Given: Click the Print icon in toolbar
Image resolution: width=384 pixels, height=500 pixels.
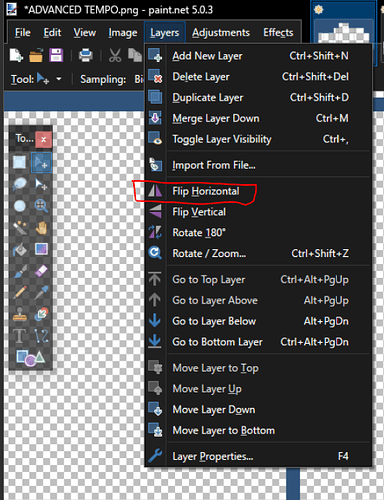Looking at the screenshot, I should pyautogui.click(x=86, y=55).
